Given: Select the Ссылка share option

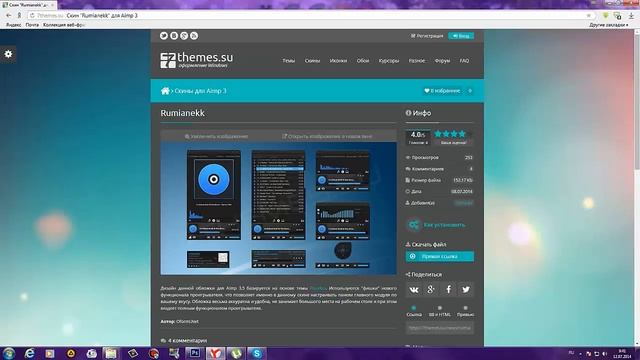Looking at the screenshot, I should (414, 311).
